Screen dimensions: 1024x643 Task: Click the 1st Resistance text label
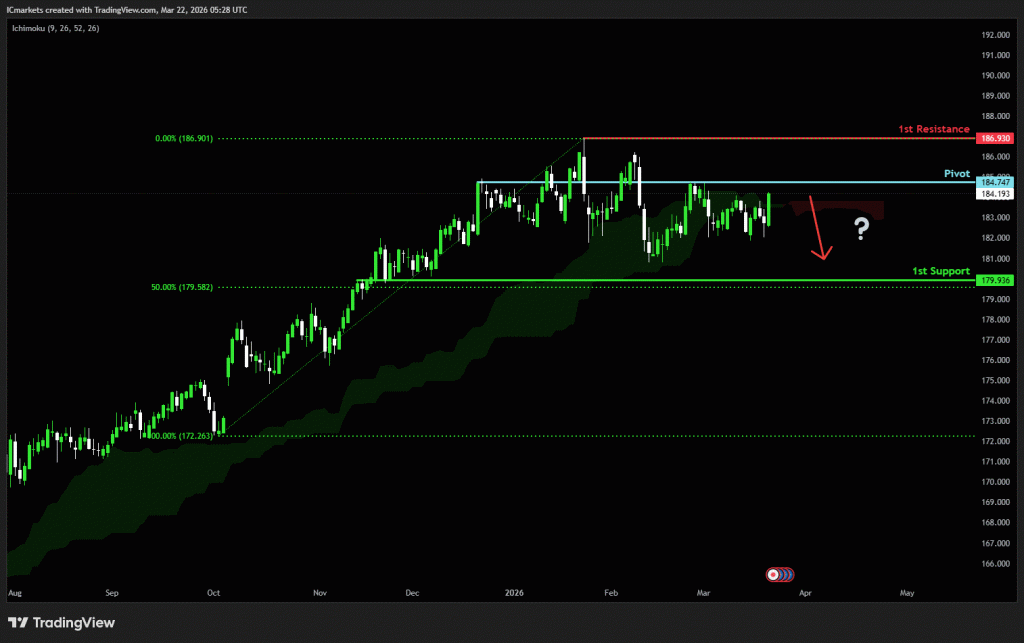[933, 129]
